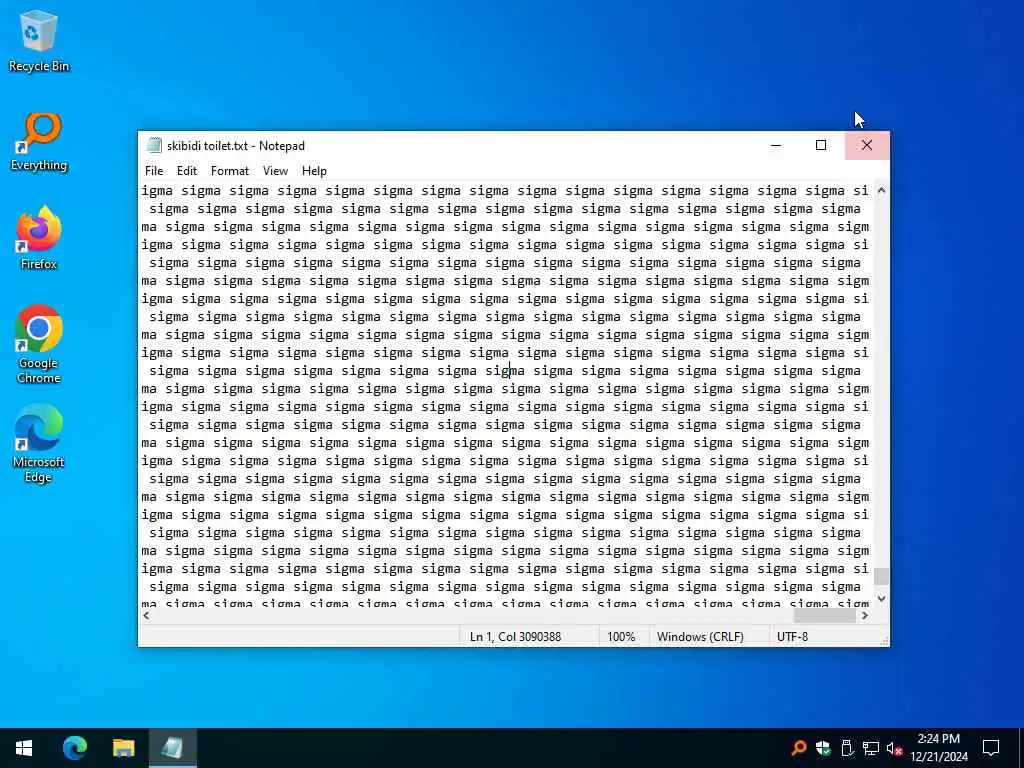The image size is (1024, 768).
Task: Click the Ln 1, Col 3090388 status text
Action: coord(515,637)
